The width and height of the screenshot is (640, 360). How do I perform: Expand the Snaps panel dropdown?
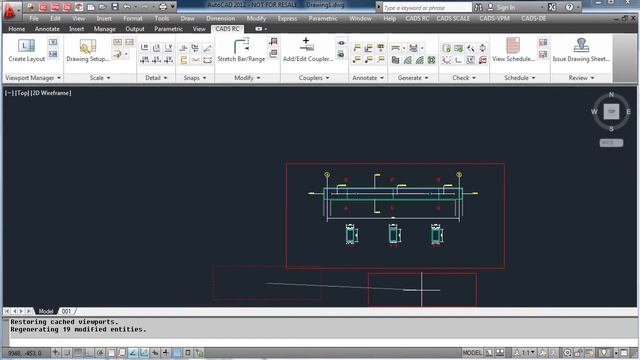[195, 78]
